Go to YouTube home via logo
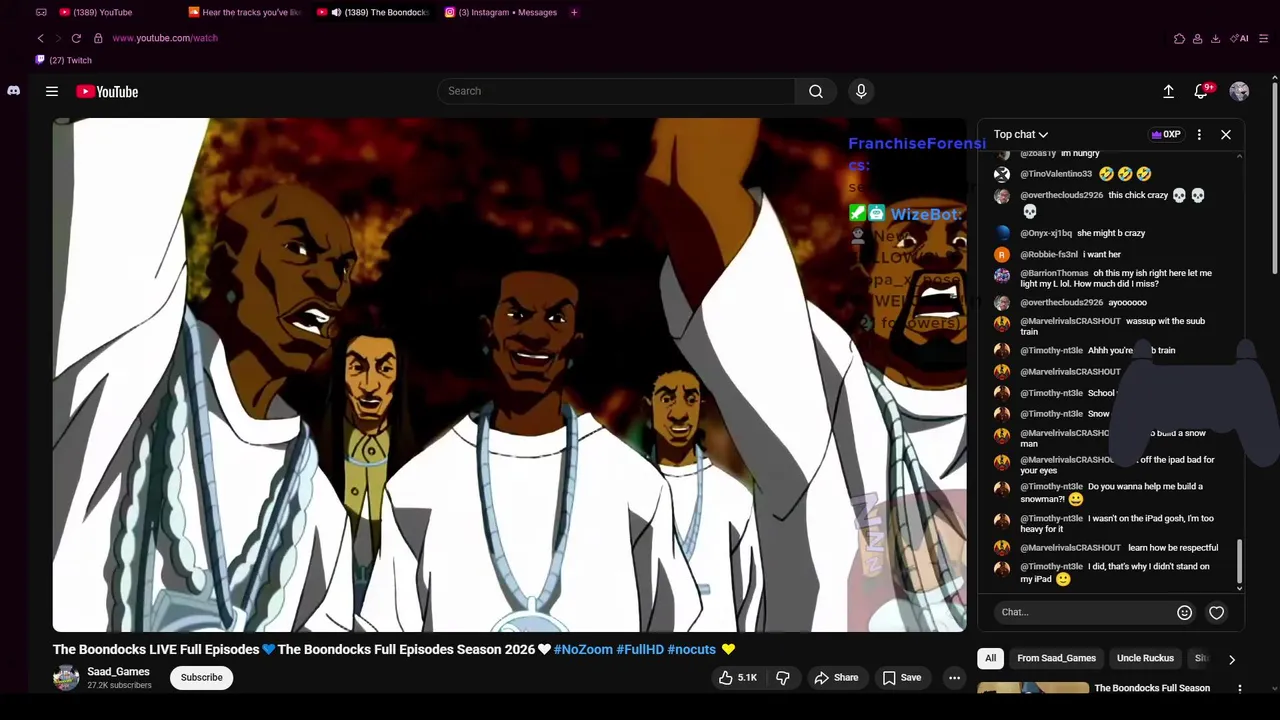This screenshot has width=1280, height=720. pyautogui.click(x=107, y=91)
